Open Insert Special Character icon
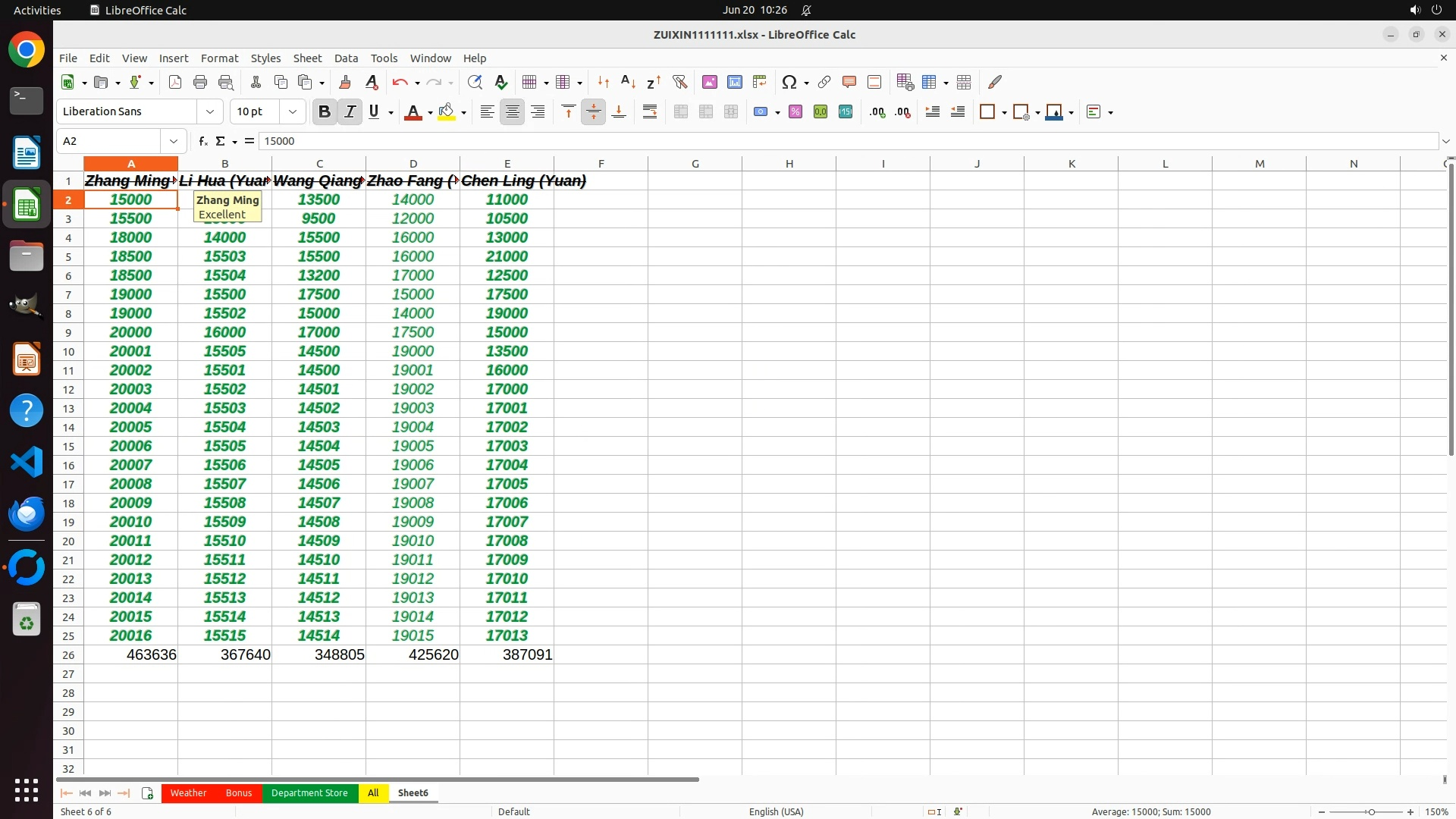 [789, 82]
